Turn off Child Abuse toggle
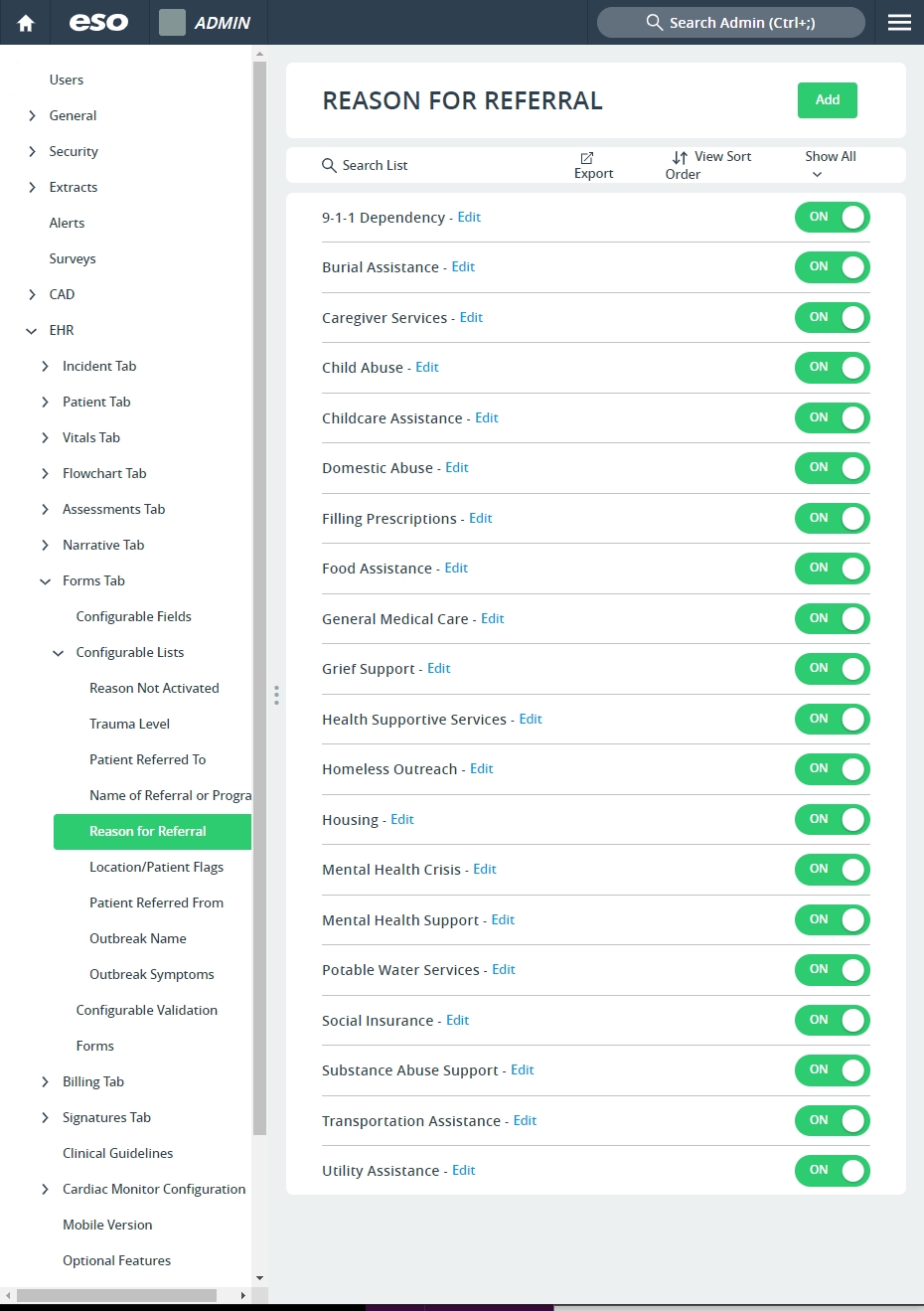924x1311 pixels. click(x=833, y=368)
